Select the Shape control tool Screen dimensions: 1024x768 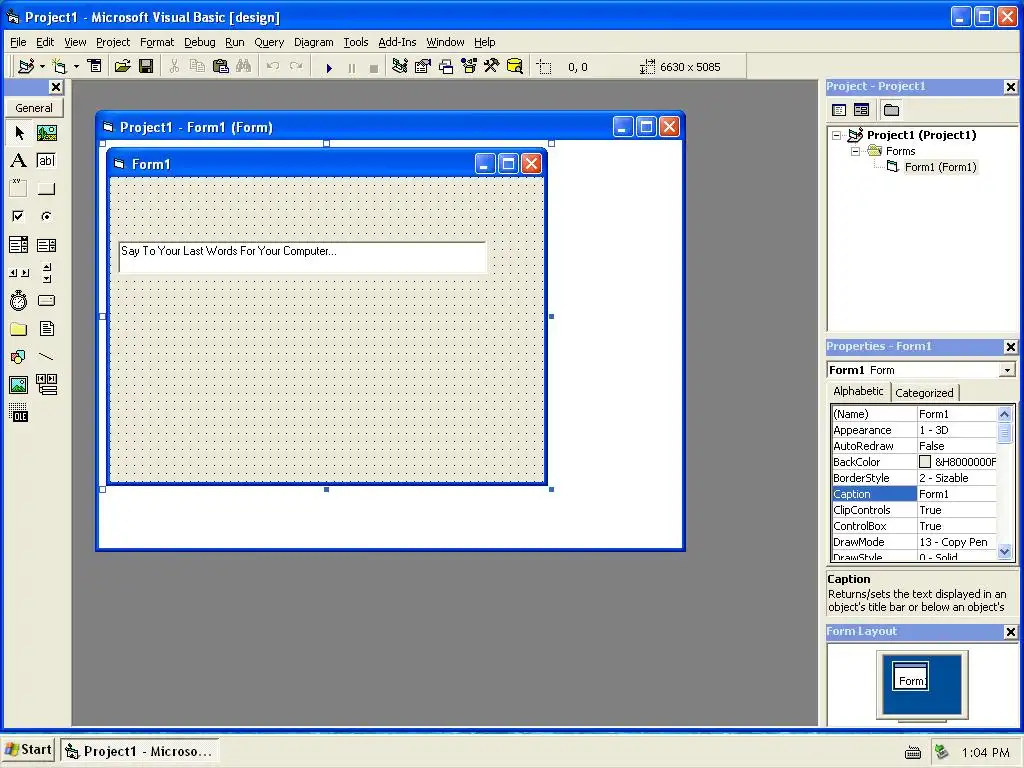coord(19,357)
